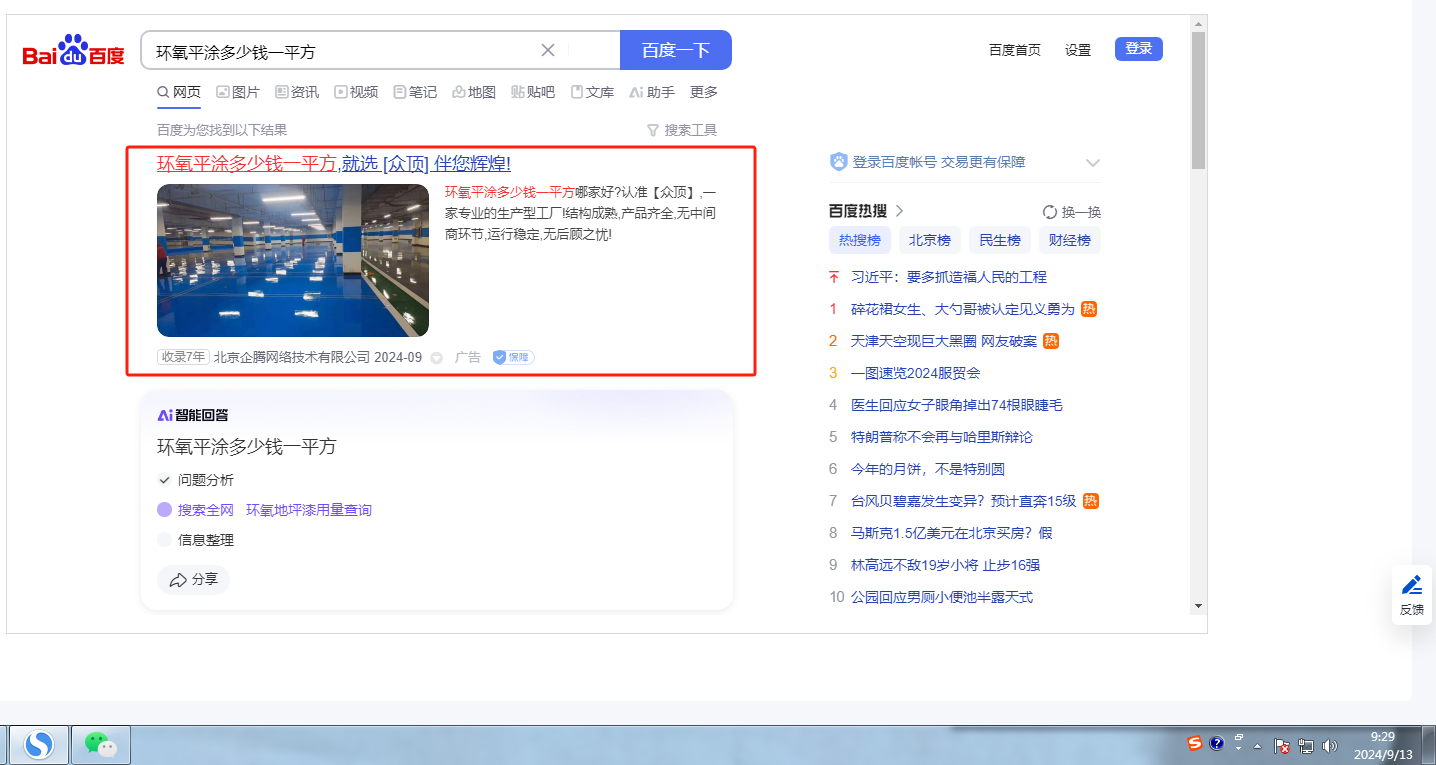Image resolution: width=1436 pixels, height=765 pixels.
Task: Expand the 登录百度帐号 panel chevron
Action: (x=1093, y=163)
